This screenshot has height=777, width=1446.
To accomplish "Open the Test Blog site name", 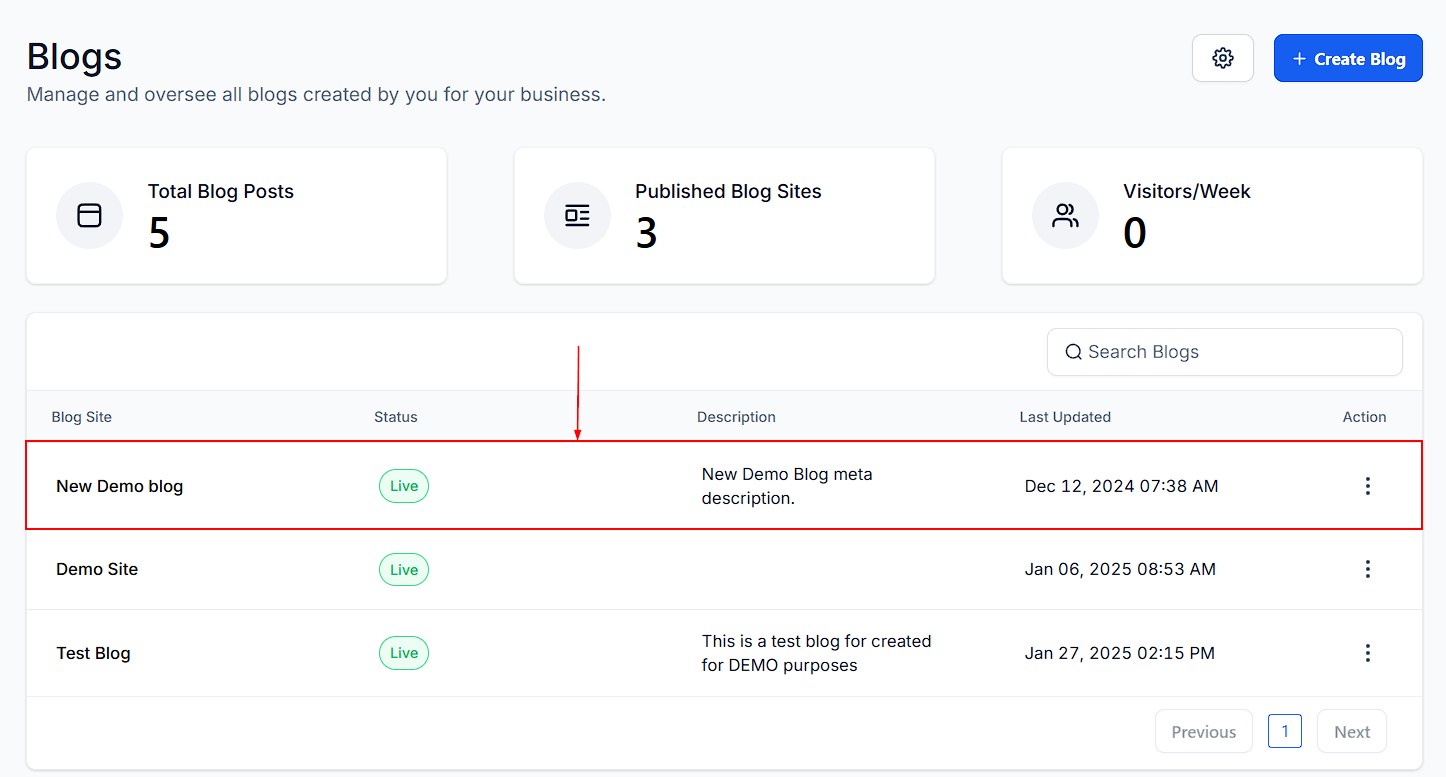I will (x=93, y=653).
